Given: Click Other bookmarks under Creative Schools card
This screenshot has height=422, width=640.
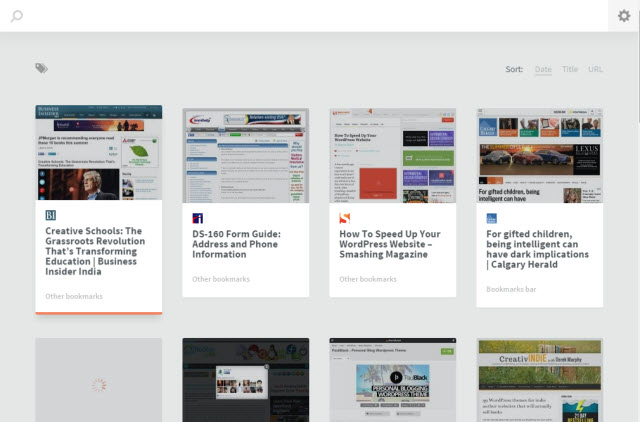Looking at the screenshot, I should pyautogui.click(x=74, y=296).
